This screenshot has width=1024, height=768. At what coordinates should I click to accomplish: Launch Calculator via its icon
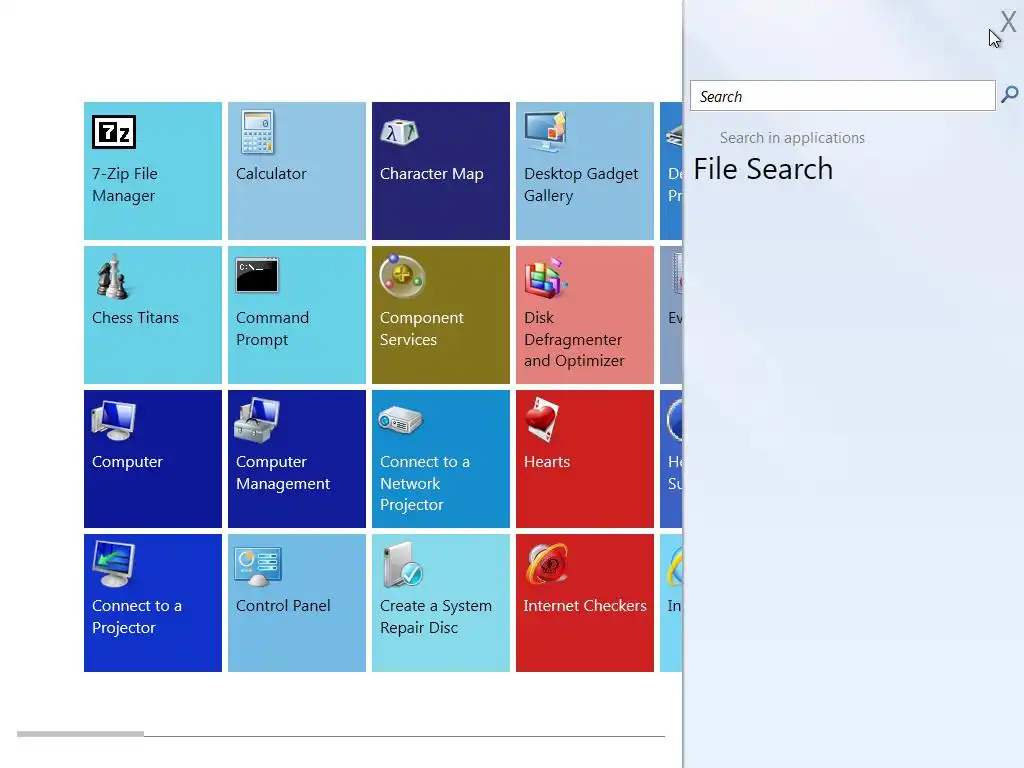[x=257, y=132]
